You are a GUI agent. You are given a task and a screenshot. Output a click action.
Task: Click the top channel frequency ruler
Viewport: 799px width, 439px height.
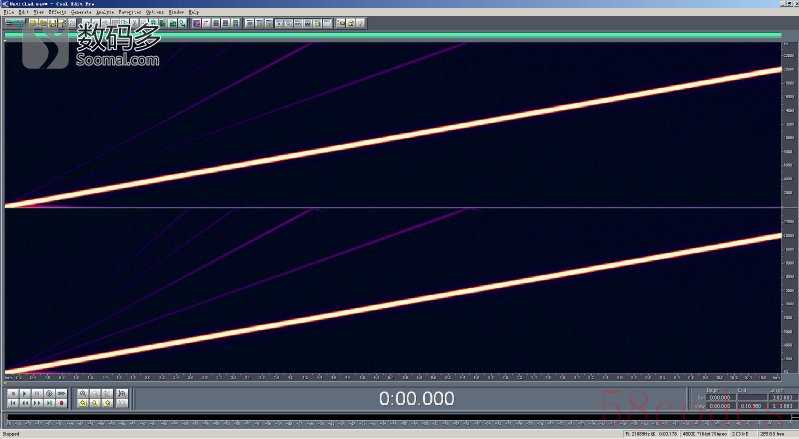pos(789,124)
